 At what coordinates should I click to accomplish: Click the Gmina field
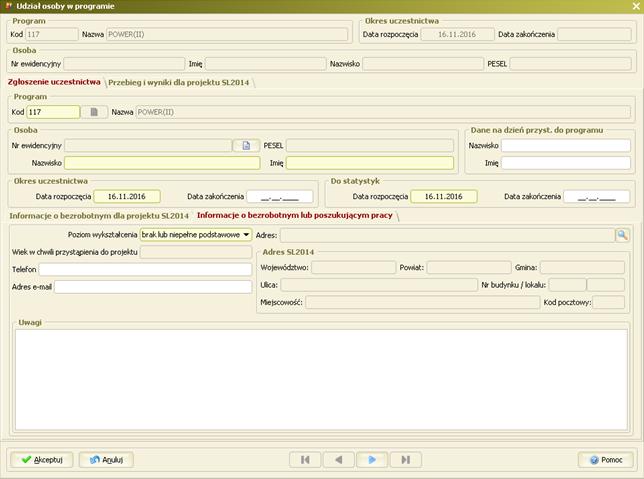[x=582, y=267]
